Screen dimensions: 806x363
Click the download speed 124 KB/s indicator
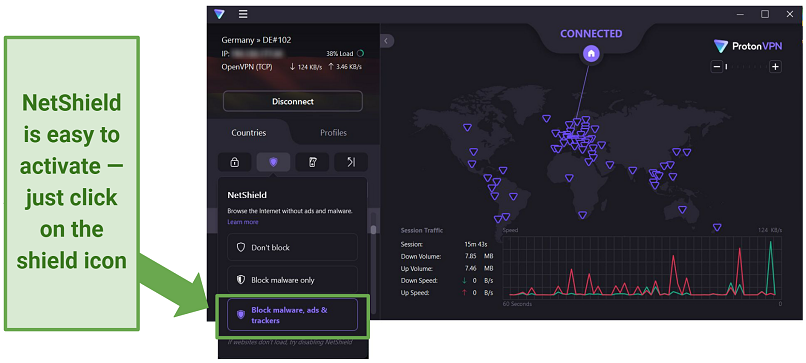[x=306, y=67]
